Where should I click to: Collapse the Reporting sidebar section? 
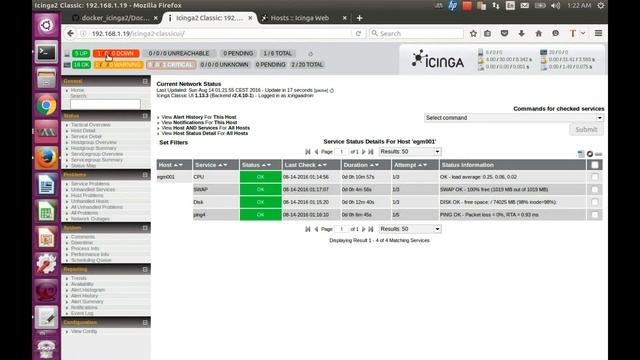tap(145, 269)
